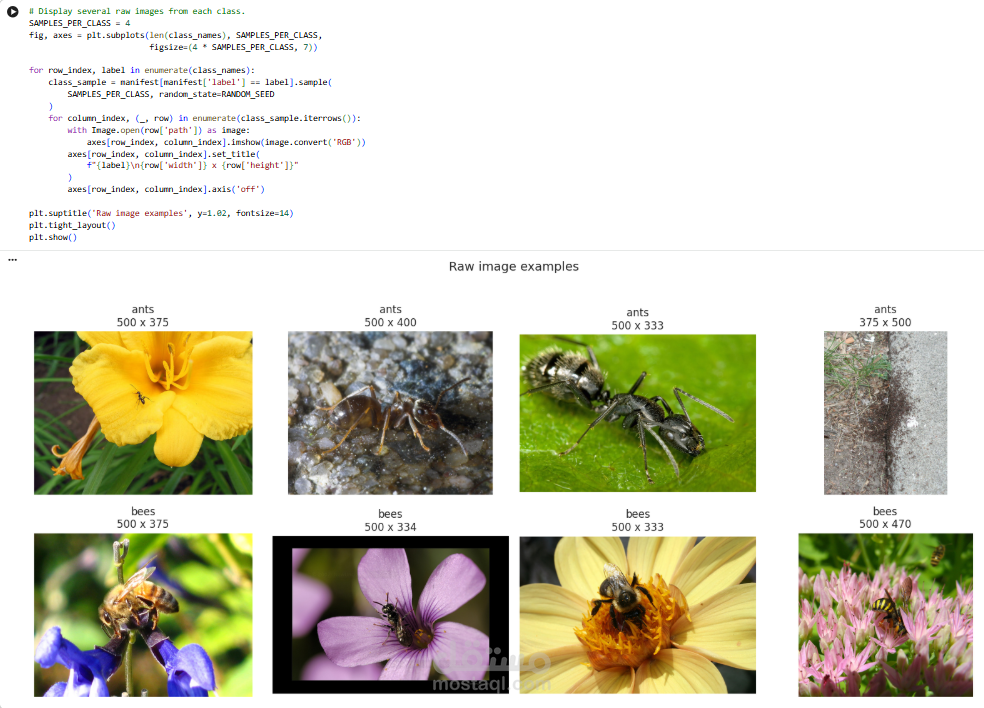Click the f-string label width height line
The image size is (984, 708).
point(193,166)
